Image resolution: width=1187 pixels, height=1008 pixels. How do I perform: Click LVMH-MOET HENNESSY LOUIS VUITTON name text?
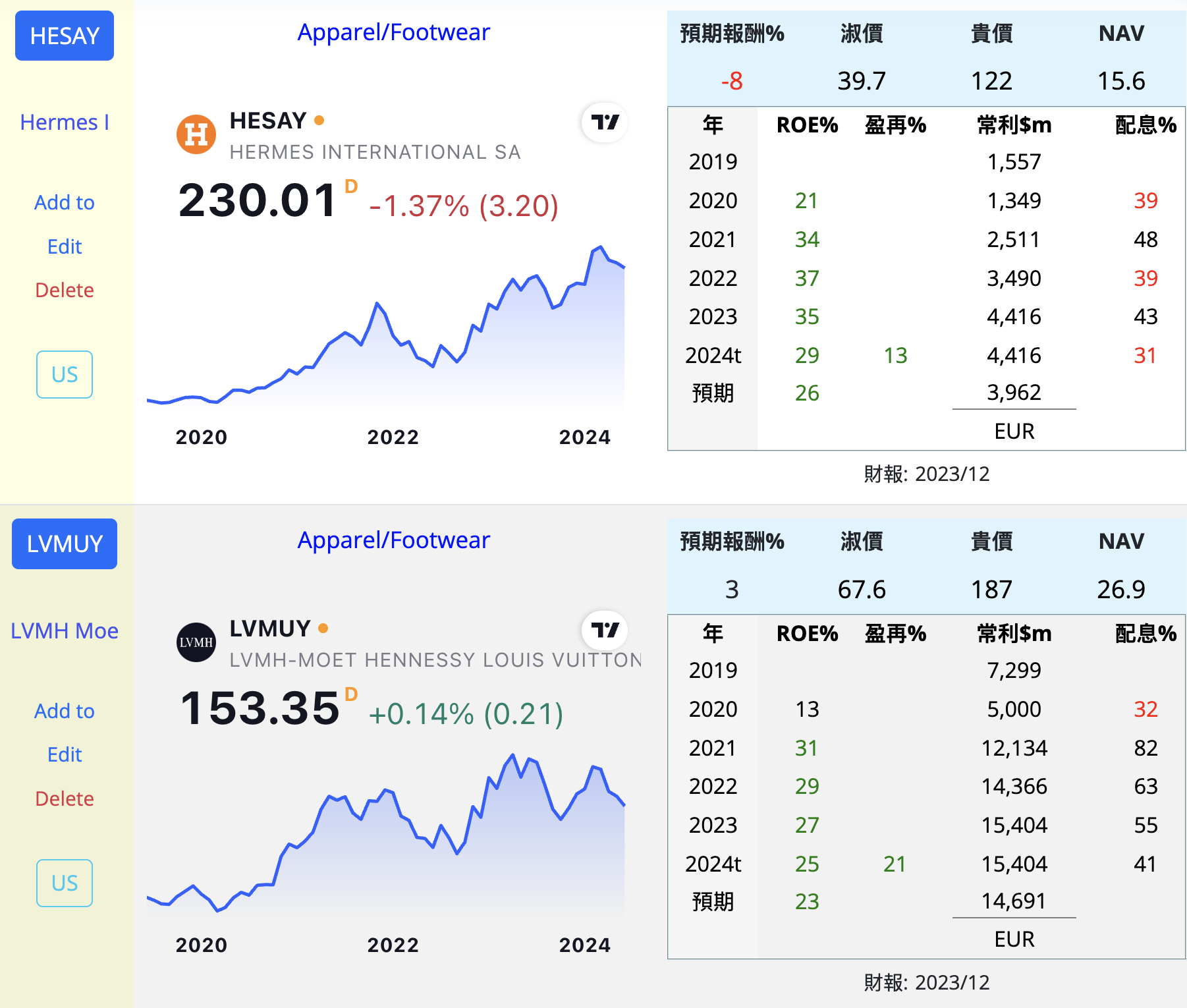(x=435, y=660)
